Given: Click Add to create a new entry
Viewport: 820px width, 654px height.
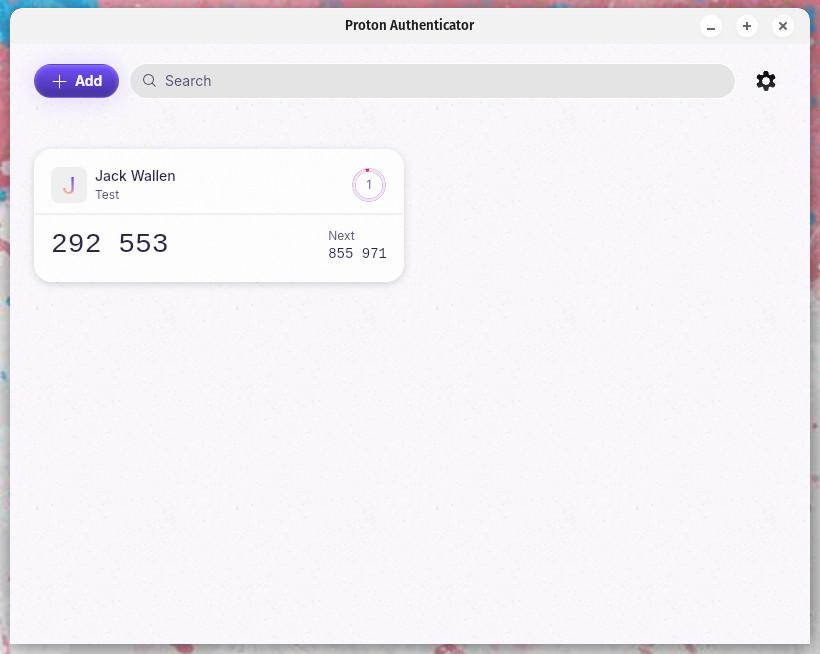Looking at the screenshot, I should [x=76, y=81].
